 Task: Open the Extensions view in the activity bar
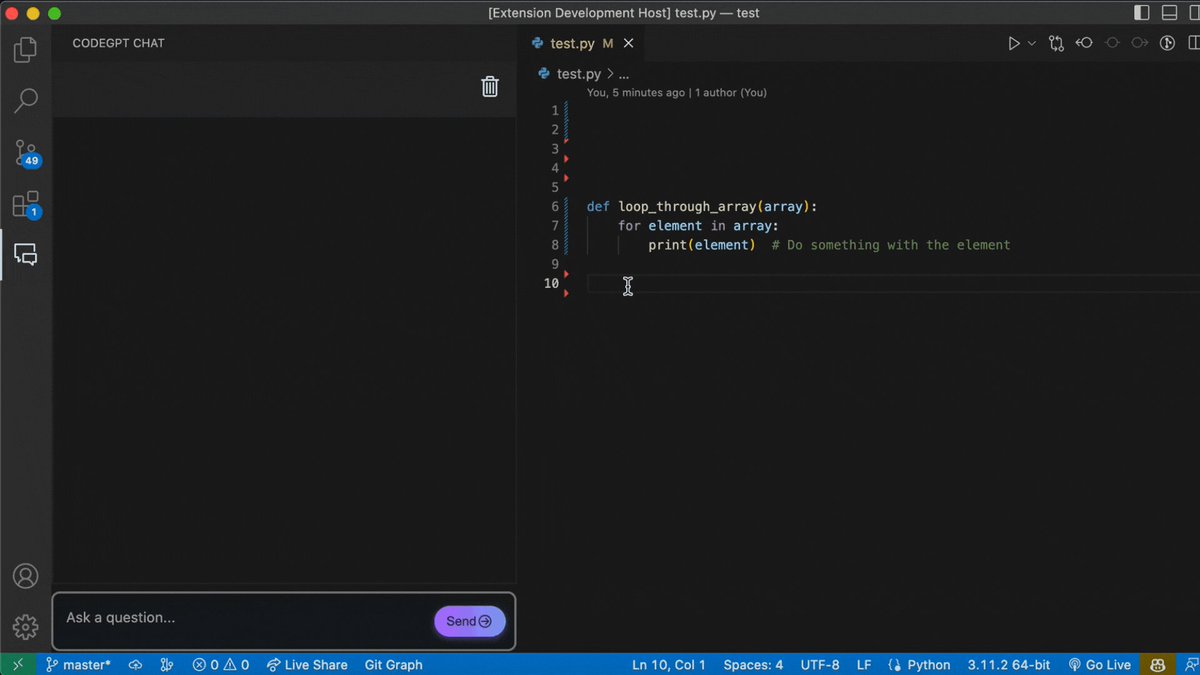click(x=26, y=205)
